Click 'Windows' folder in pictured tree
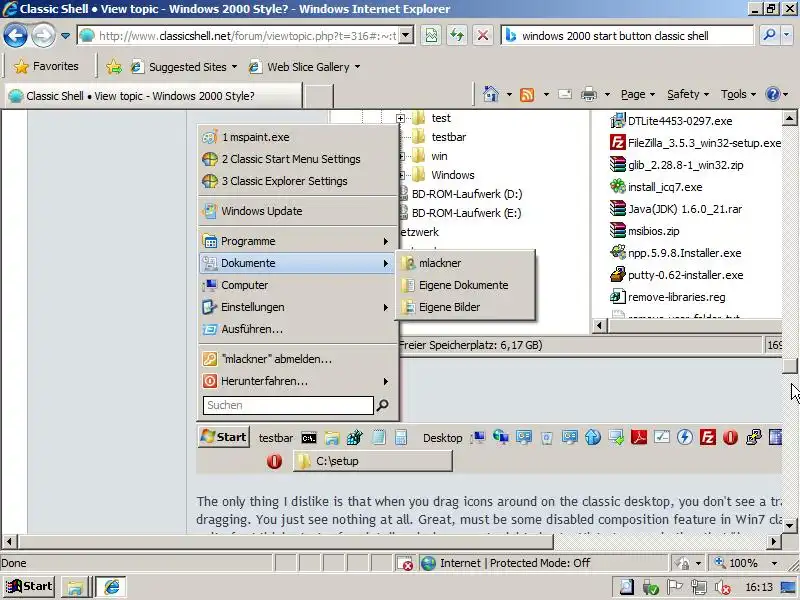Screen dimensions: 800x600 tap(443, 175)
